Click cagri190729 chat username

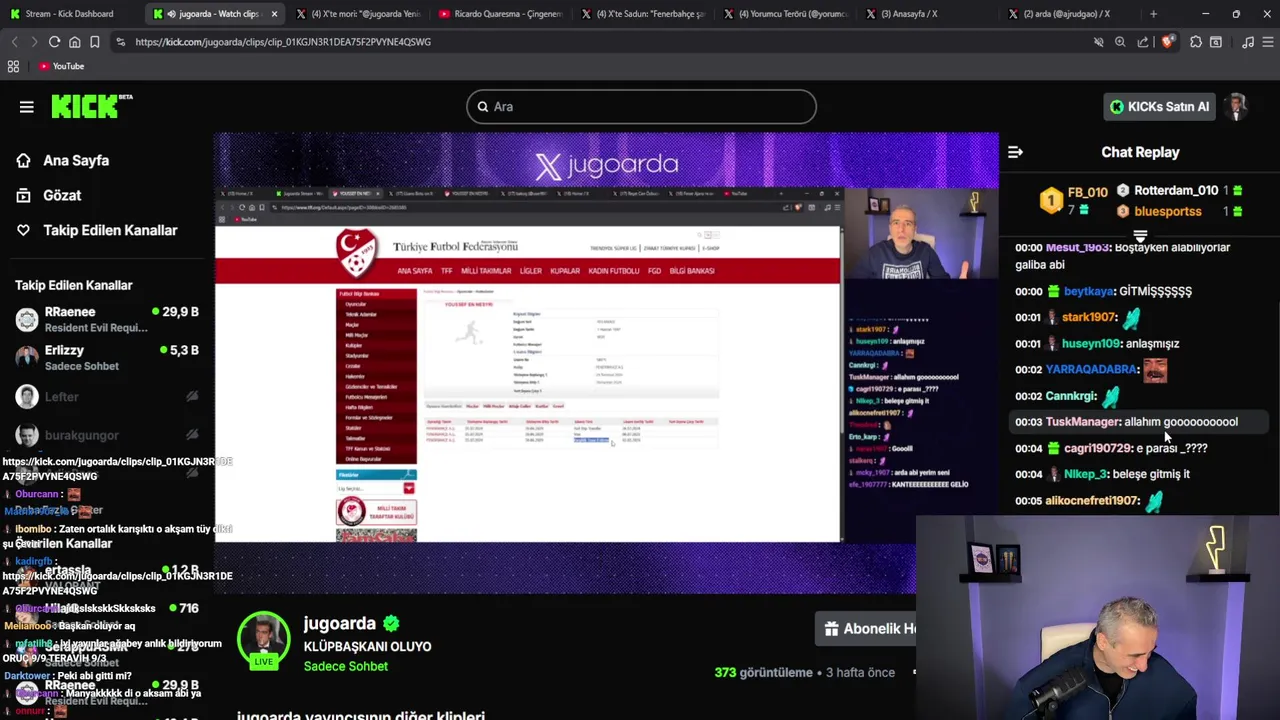[x=1097, y=448]
